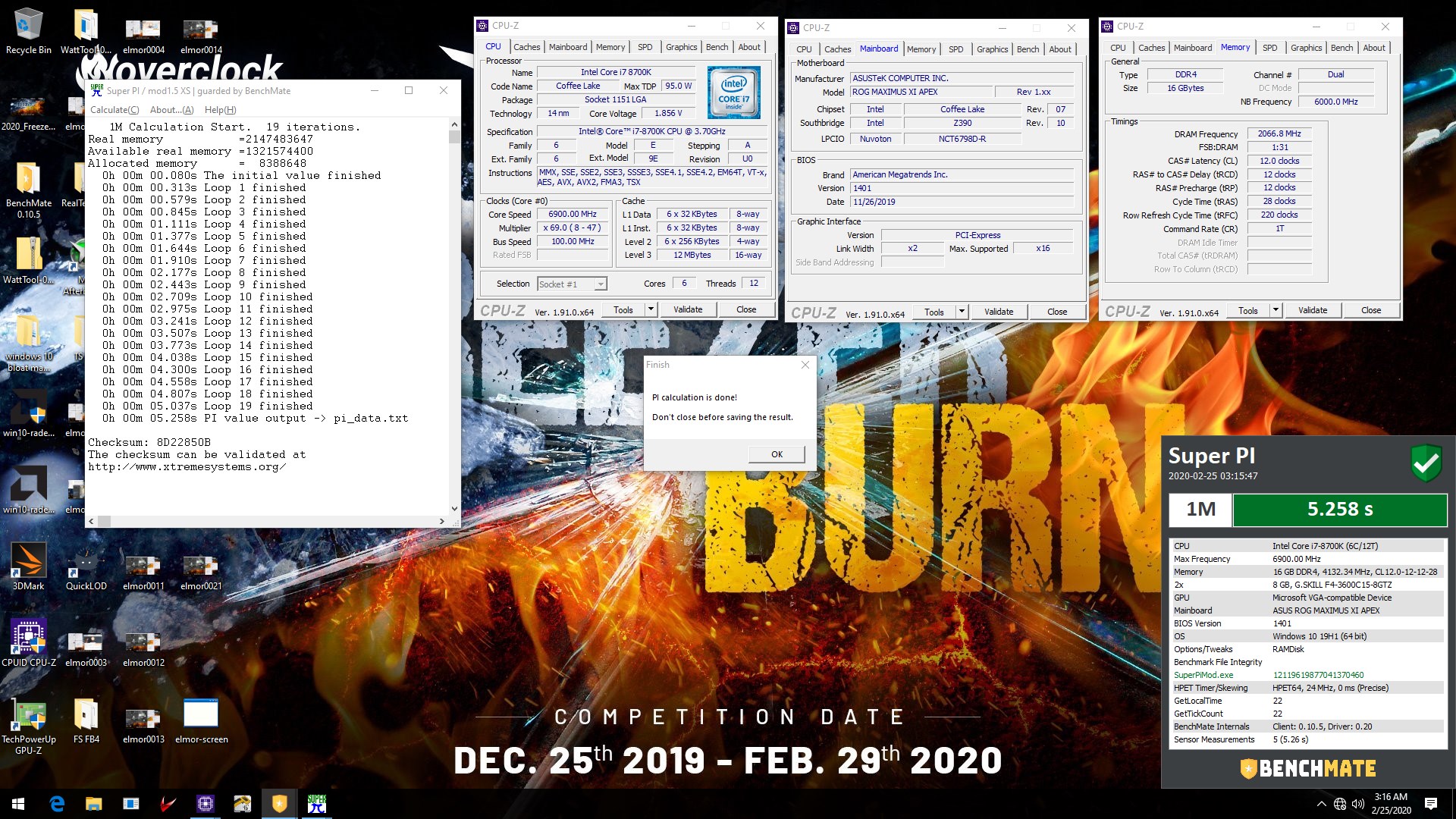
Task: Launch Microsoft Edge from the taskbar
Action: click(x=57, y=804)
